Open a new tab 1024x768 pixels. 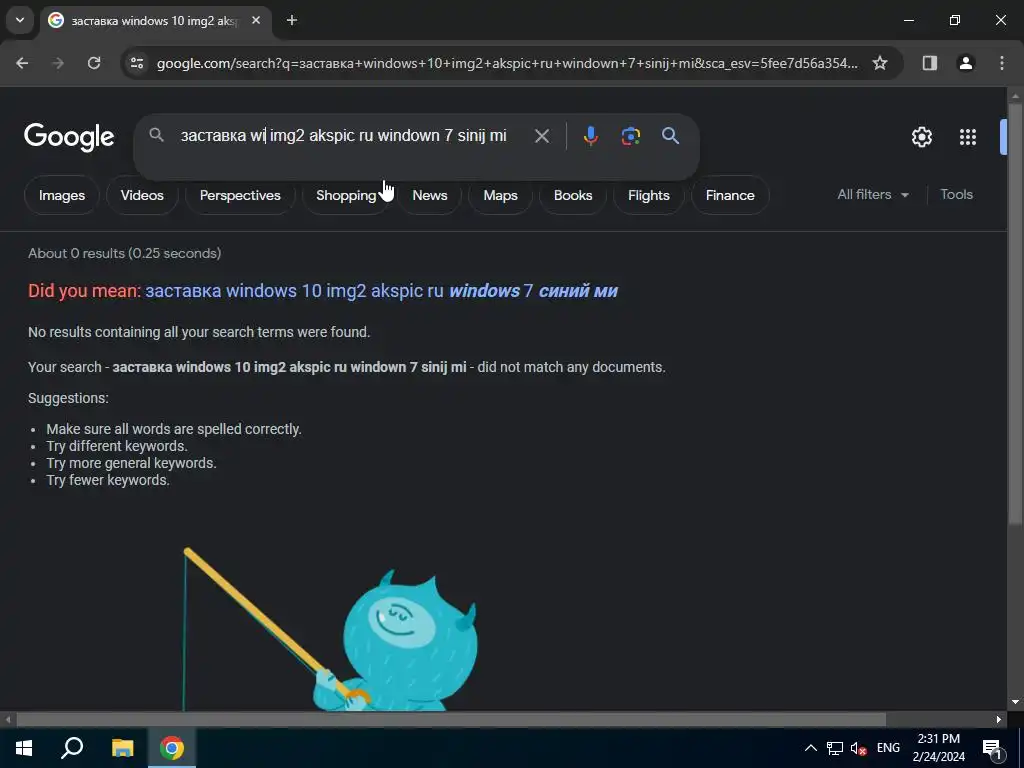tap(292, 20)
